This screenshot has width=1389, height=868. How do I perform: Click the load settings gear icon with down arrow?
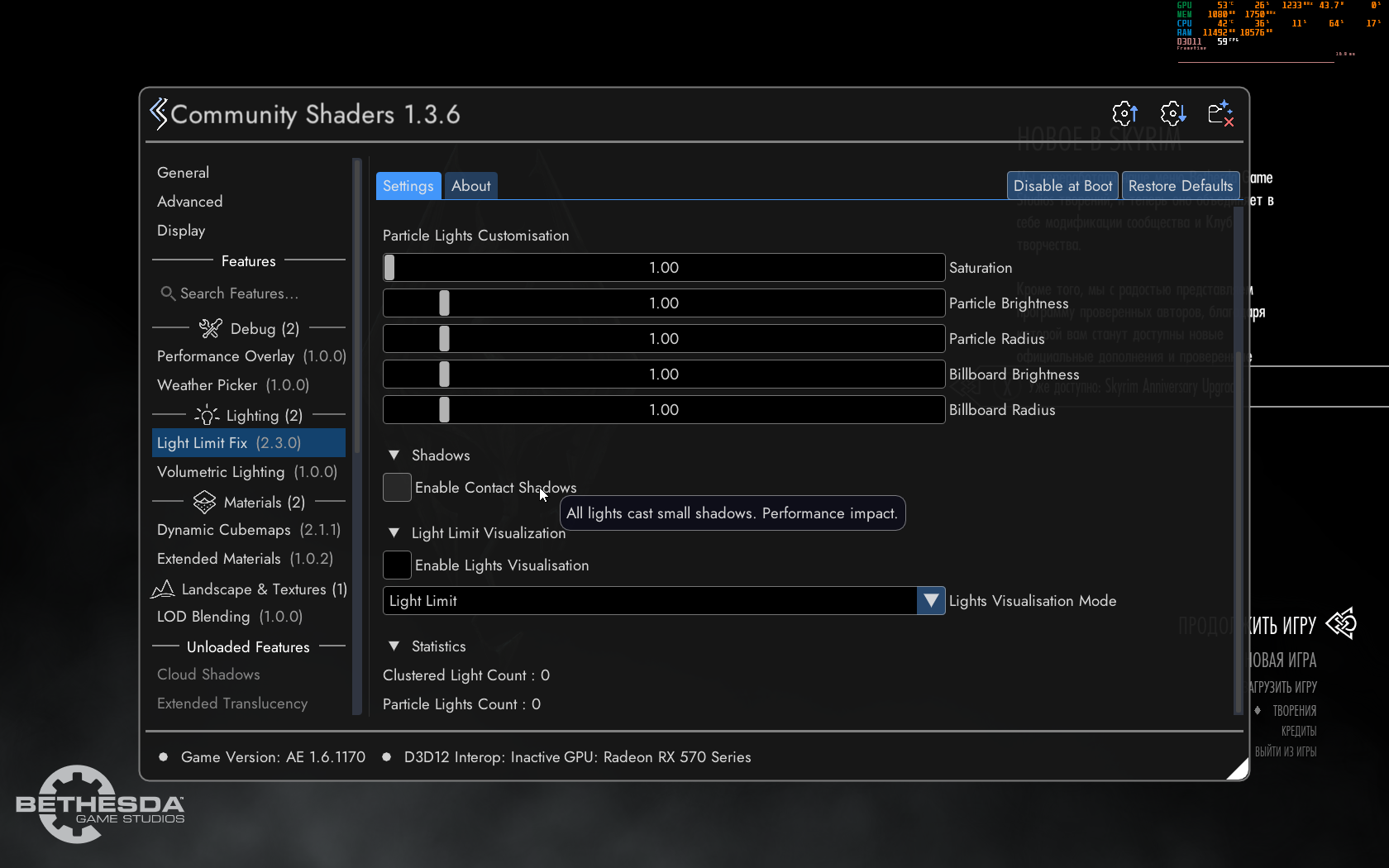click(x=1173, y=113)
